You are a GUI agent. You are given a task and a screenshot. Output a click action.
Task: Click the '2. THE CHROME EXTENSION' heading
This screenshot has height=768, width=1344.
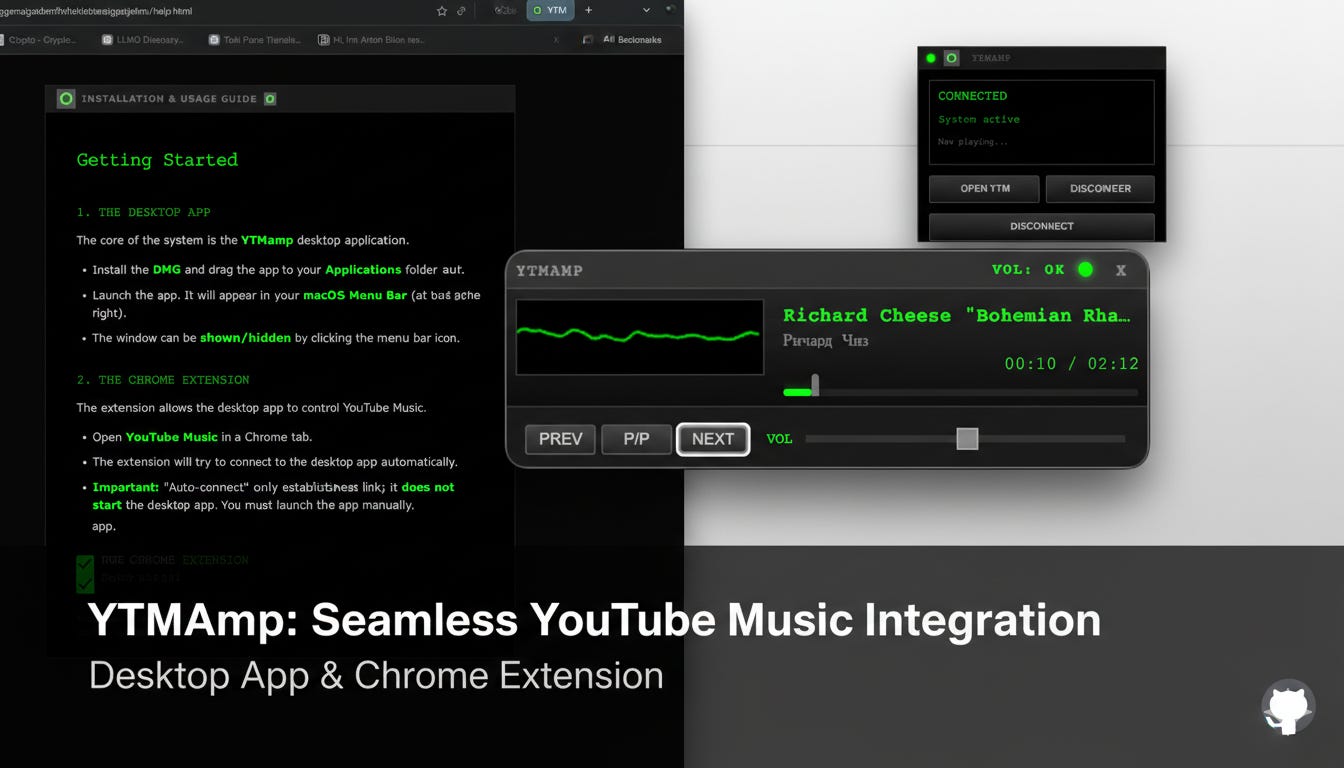[x=163, y=380]
